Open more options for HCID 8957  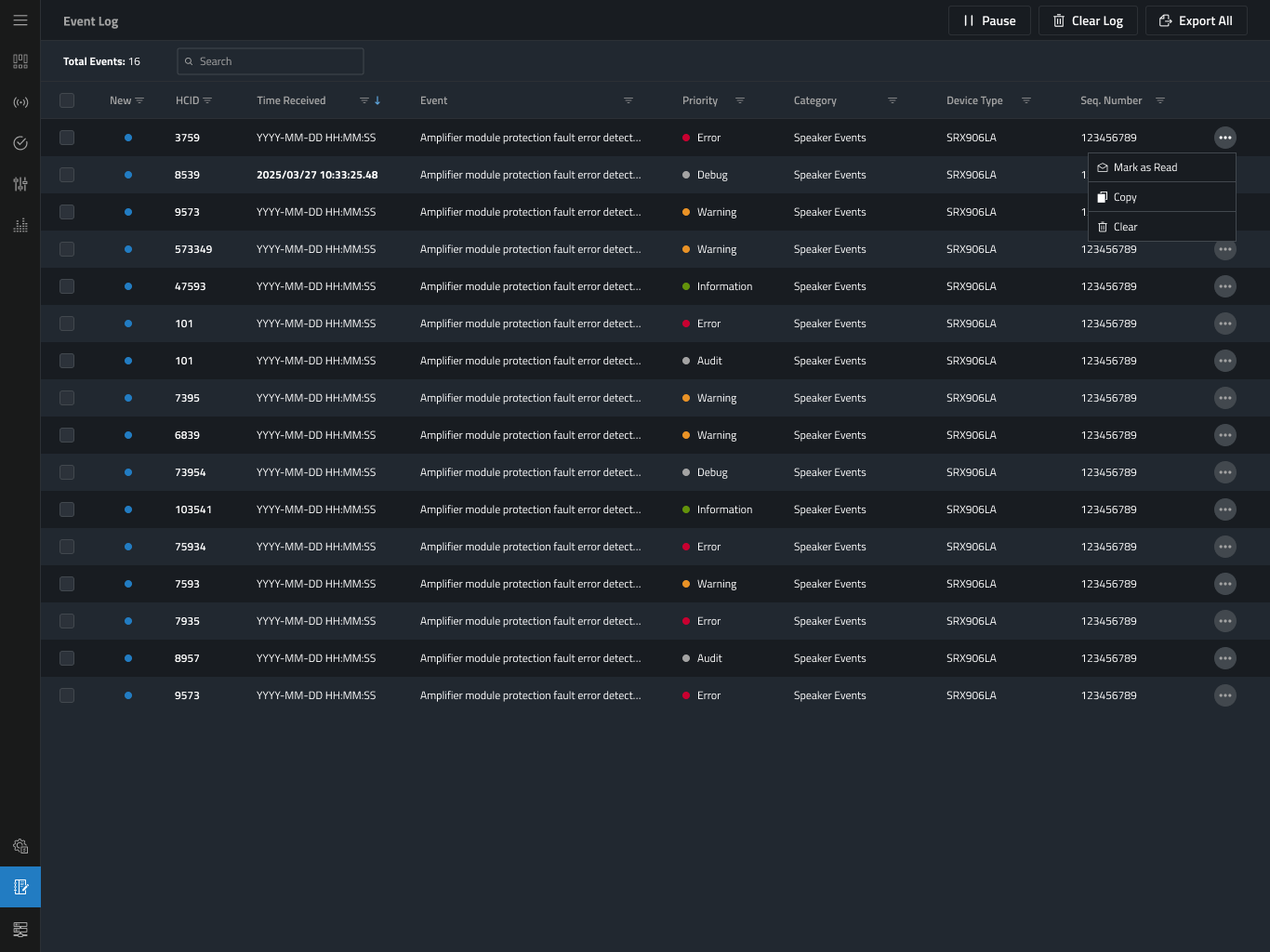pyautogui.click(x=1225, y=658)
